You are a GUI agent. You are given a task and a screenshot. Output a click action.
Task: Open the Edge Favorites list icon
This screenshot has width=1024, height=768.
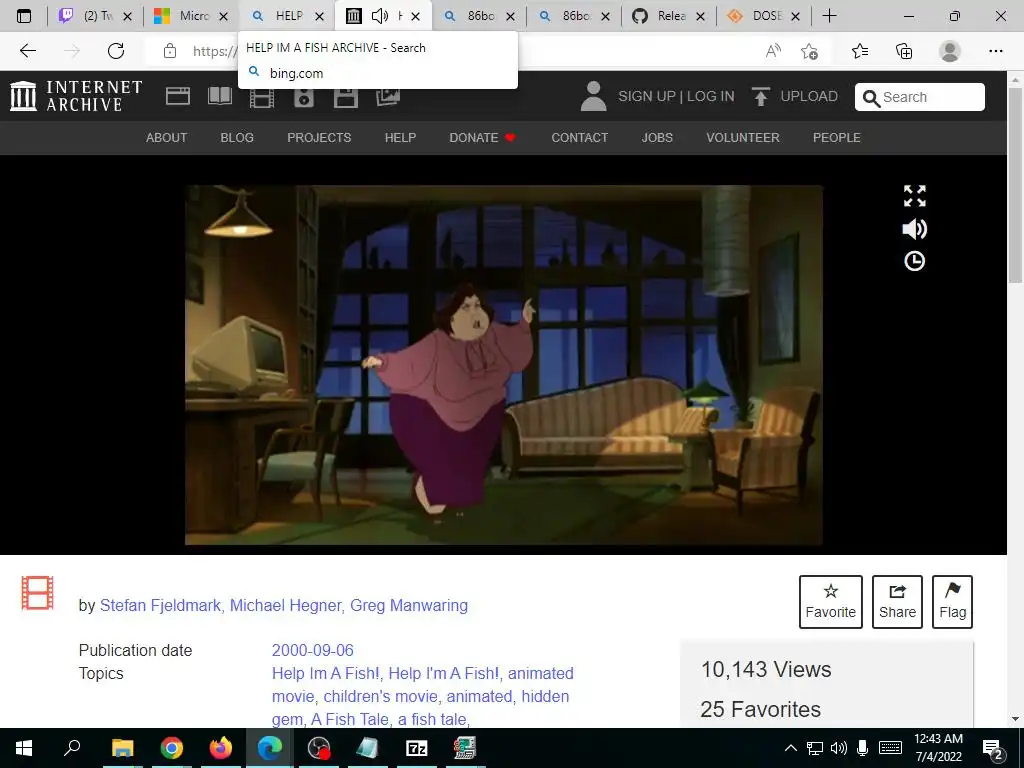860,51
